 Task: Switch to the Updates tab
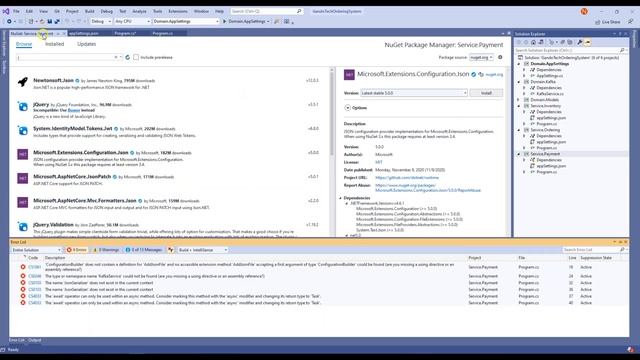click(87, 44)
